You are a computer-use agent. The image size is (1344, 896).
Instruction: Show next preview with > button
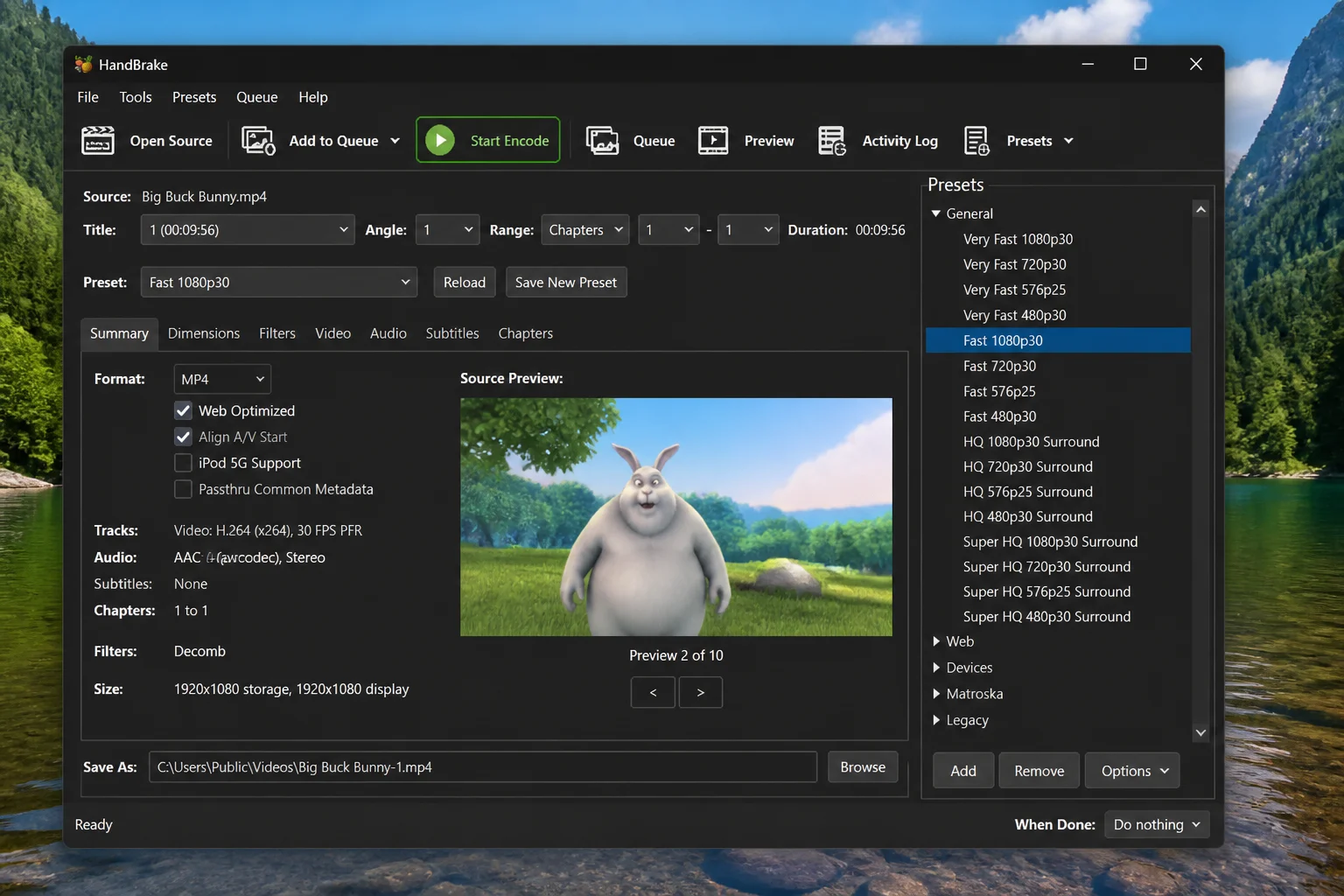[700, 692]
